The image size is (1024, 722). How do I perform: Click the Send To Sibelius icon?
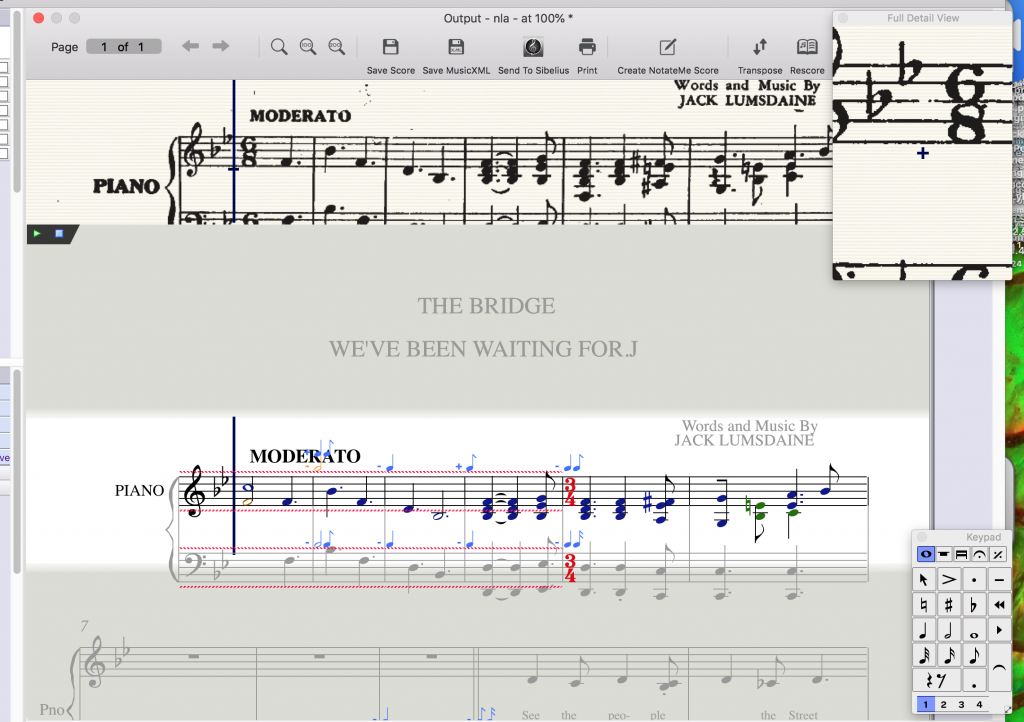[x=533, y=47]
